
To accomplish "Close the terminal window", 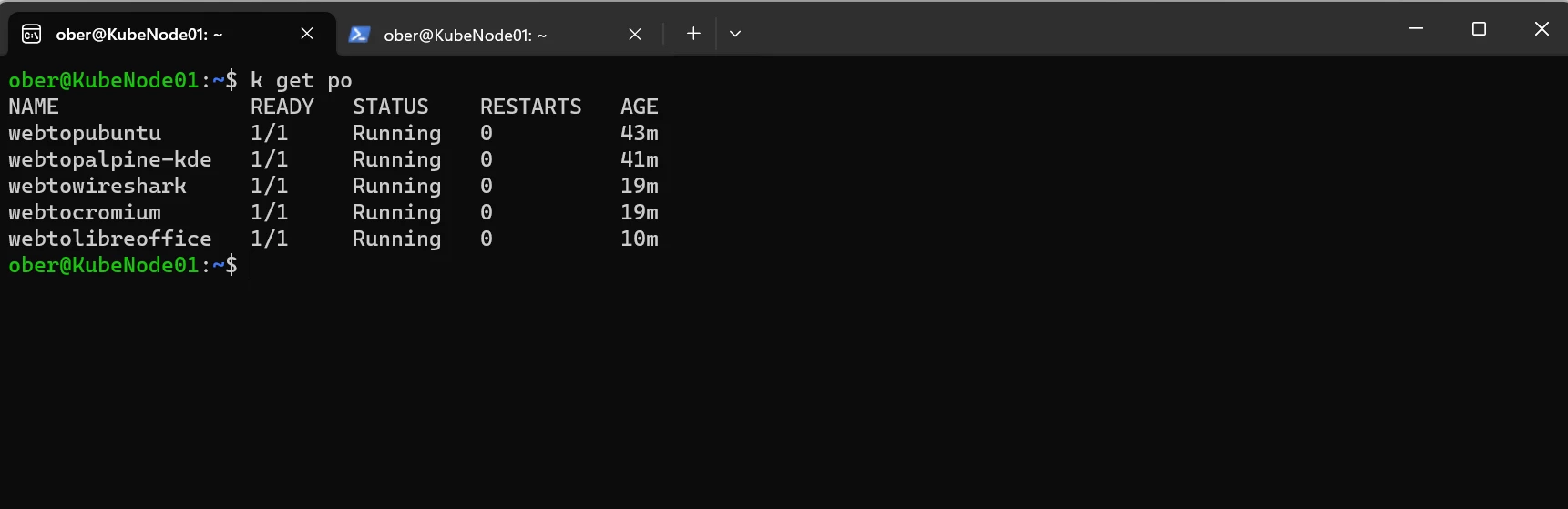I will (1542, 28).
